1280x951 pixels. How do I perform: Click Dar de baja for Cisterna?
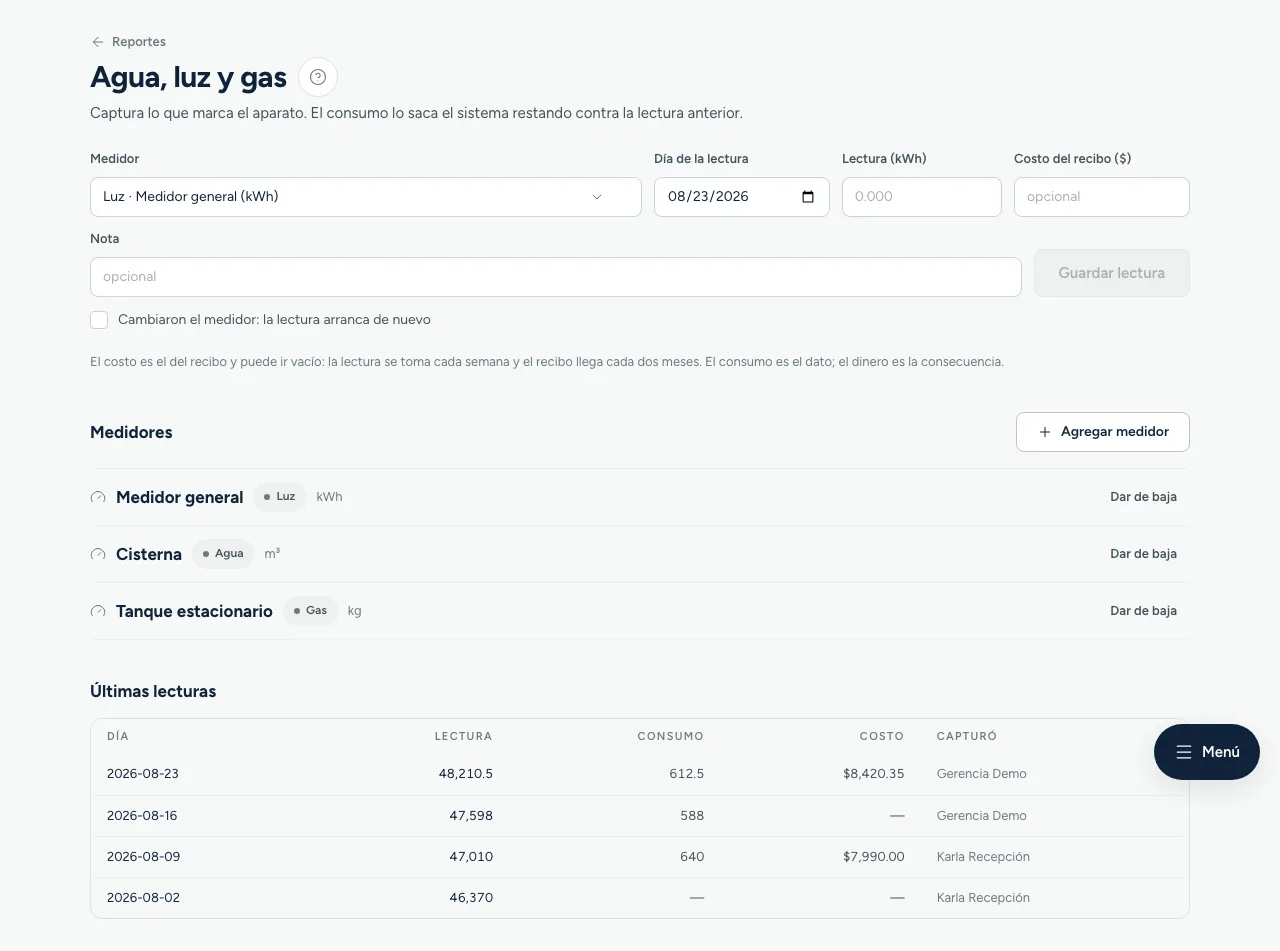[x=1143, y=554]
